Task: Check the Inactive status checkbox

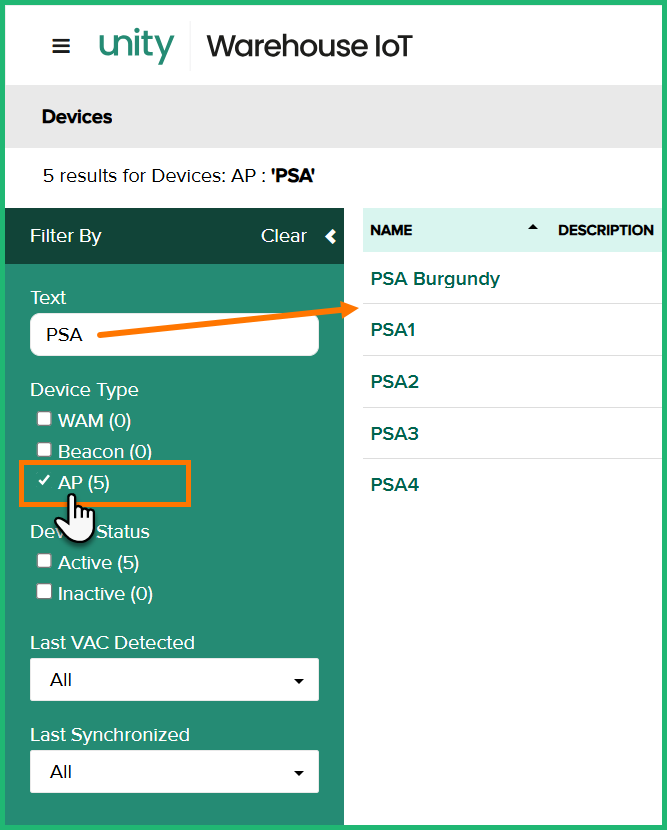Action: 44,592
